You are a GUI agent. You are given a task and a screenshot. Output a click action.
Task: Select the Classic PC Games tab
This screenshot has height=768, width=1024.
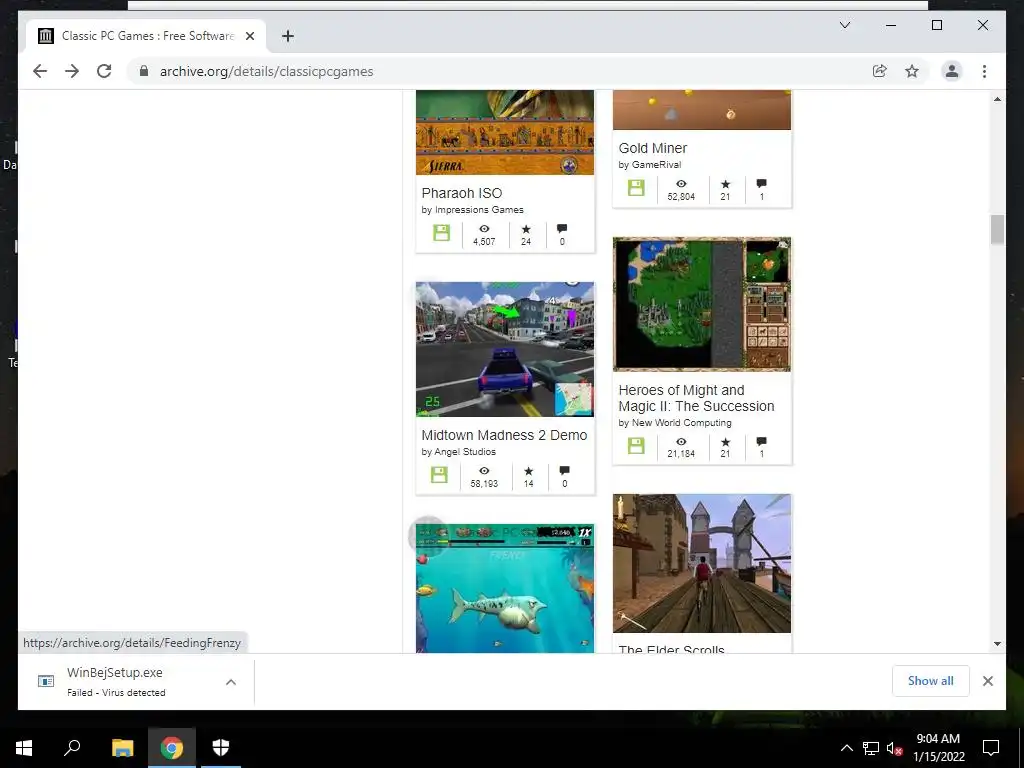(146, 36)
